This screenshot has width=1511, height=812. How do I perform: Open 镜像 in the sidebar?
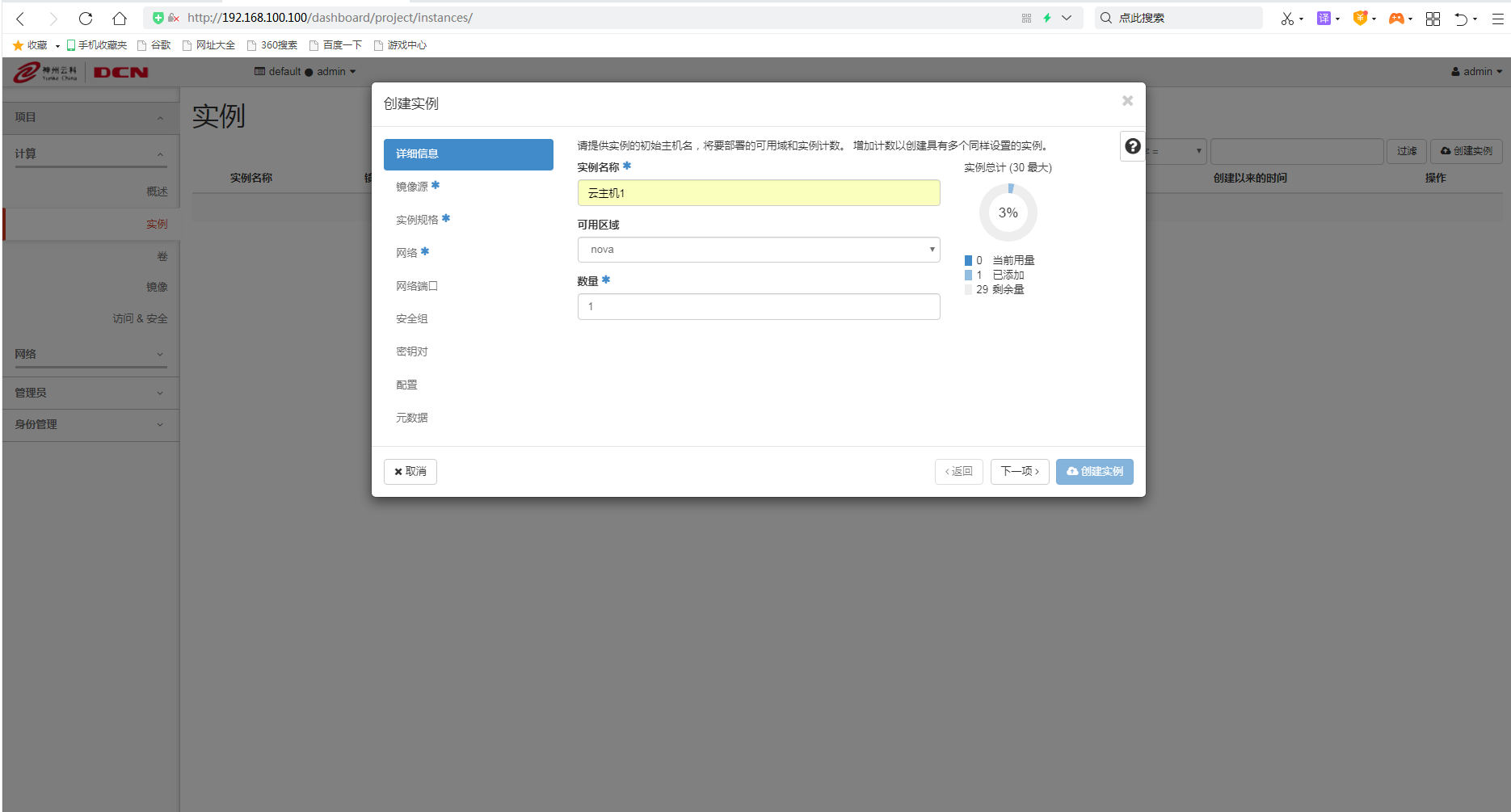click(157, 287)
